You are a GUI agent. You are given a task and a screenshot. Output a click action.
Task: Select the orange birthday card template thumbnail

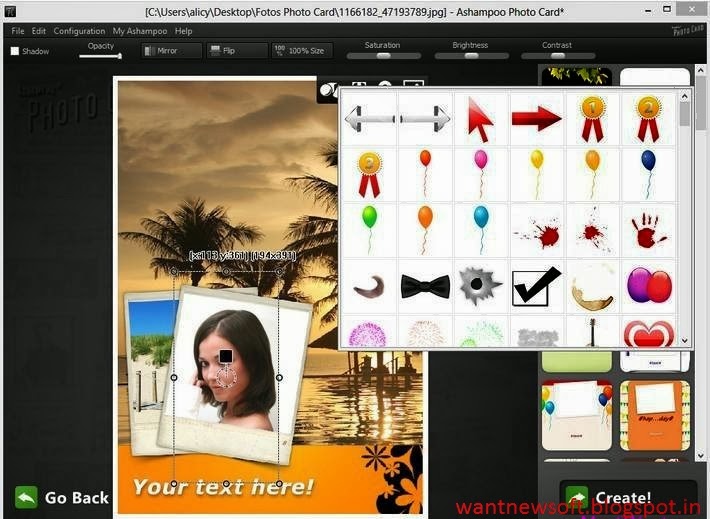pos(654,416)
